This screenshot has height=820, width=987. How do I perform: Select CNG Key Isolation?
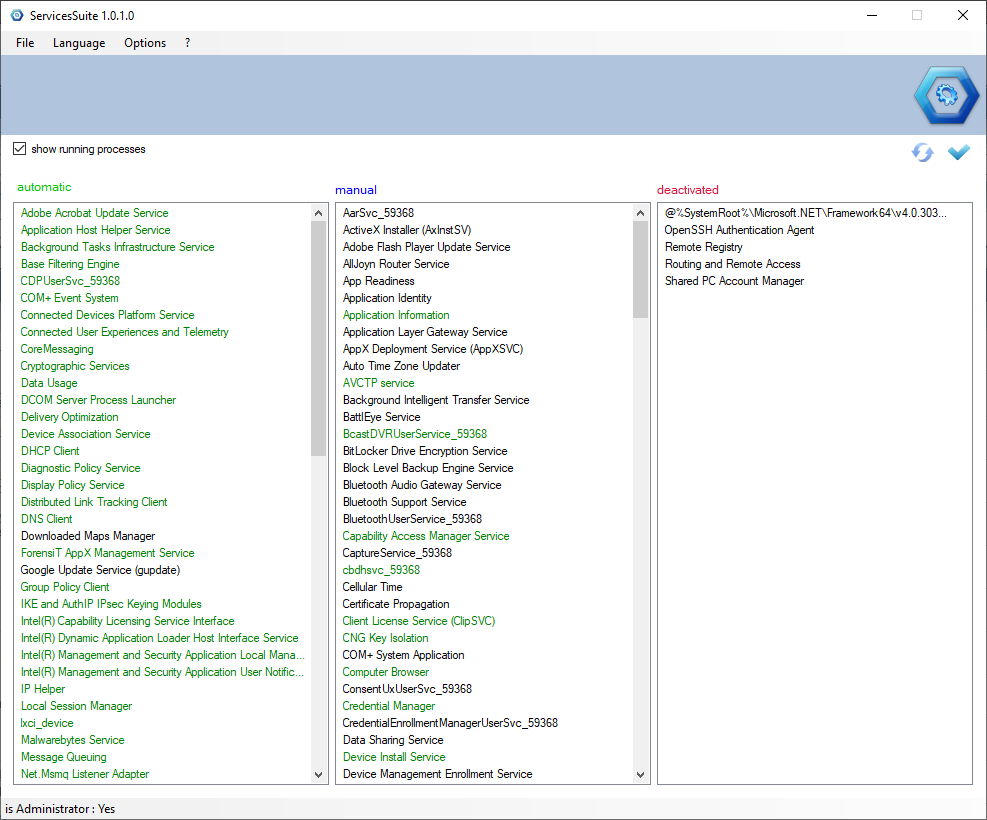pos(385,637)
